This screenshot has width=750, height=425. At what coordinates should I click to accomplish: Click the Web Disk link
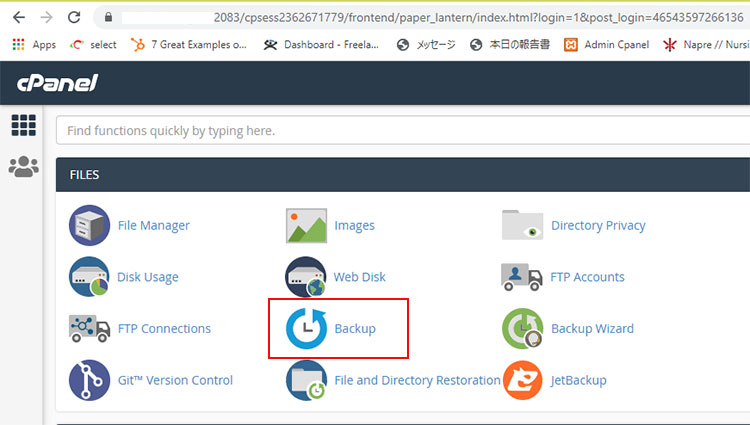point(359,277)
